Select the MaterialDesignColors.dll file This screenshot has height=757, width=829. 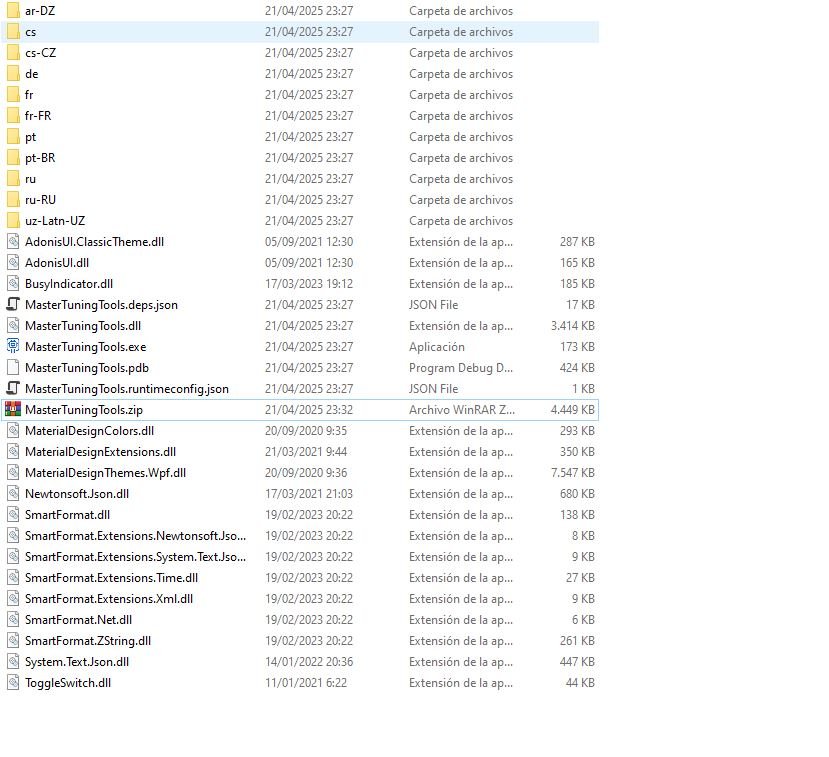pyautogui.click(x=89, y=431)
